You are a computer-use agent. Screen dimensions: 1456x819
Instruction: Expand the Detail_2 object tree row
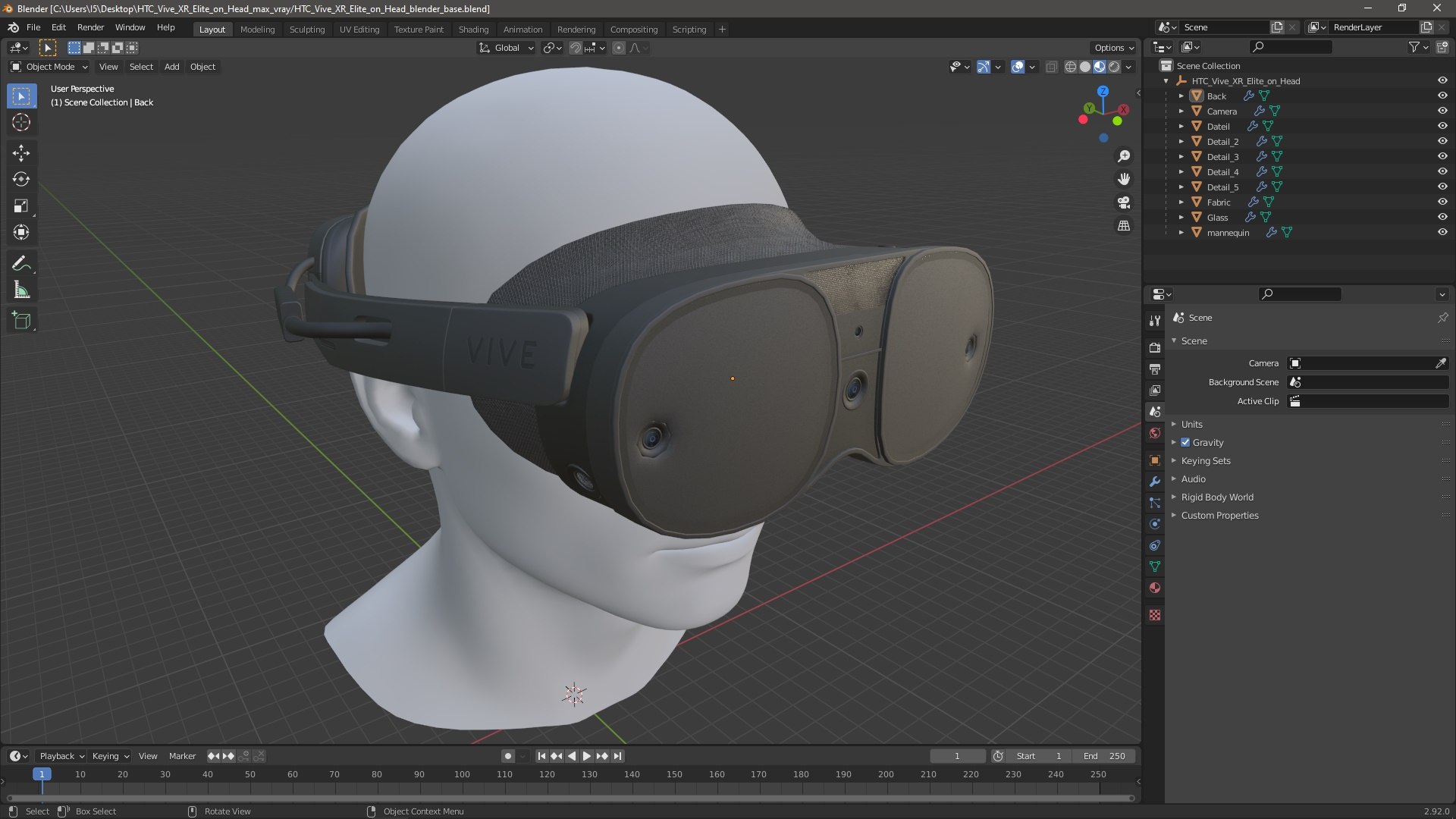coord(1181,142)
